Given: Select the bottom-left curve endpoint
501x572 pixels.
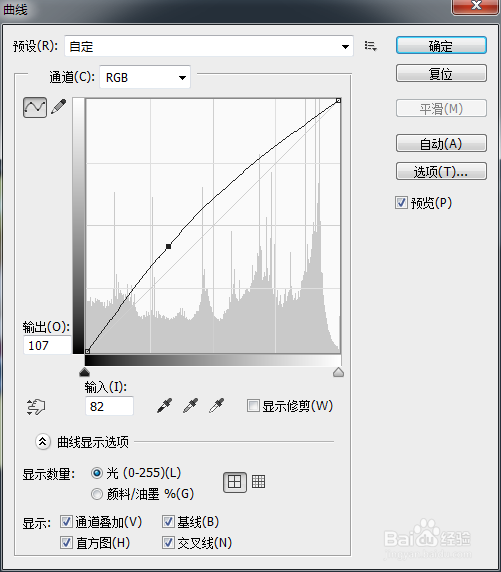Looking at the screenshot, I should (x=87, y=351).
